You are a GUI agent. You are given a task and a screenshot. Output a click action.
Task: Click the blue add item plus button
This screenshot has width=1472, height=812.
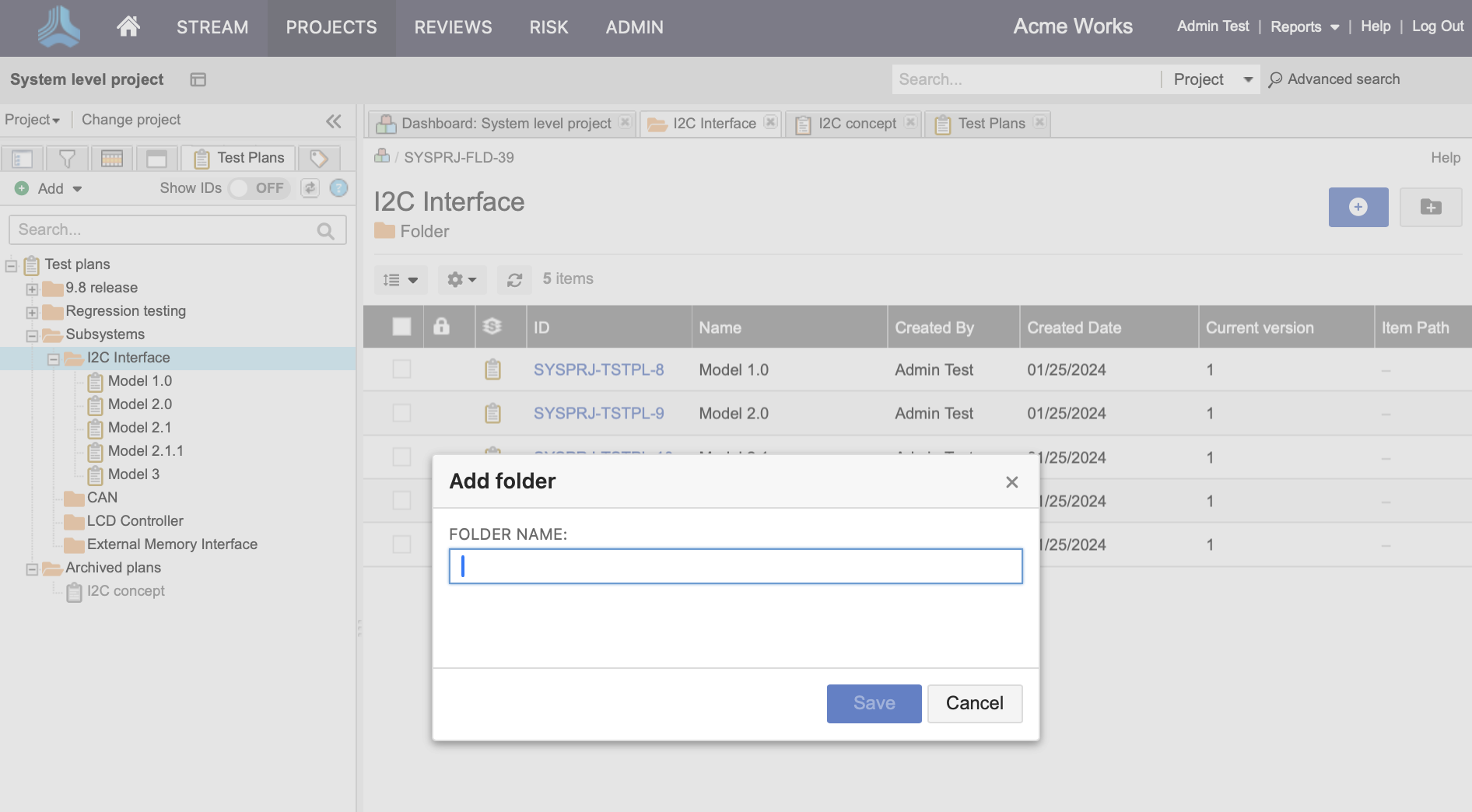pyautogui.click(x=1358, y=207)
